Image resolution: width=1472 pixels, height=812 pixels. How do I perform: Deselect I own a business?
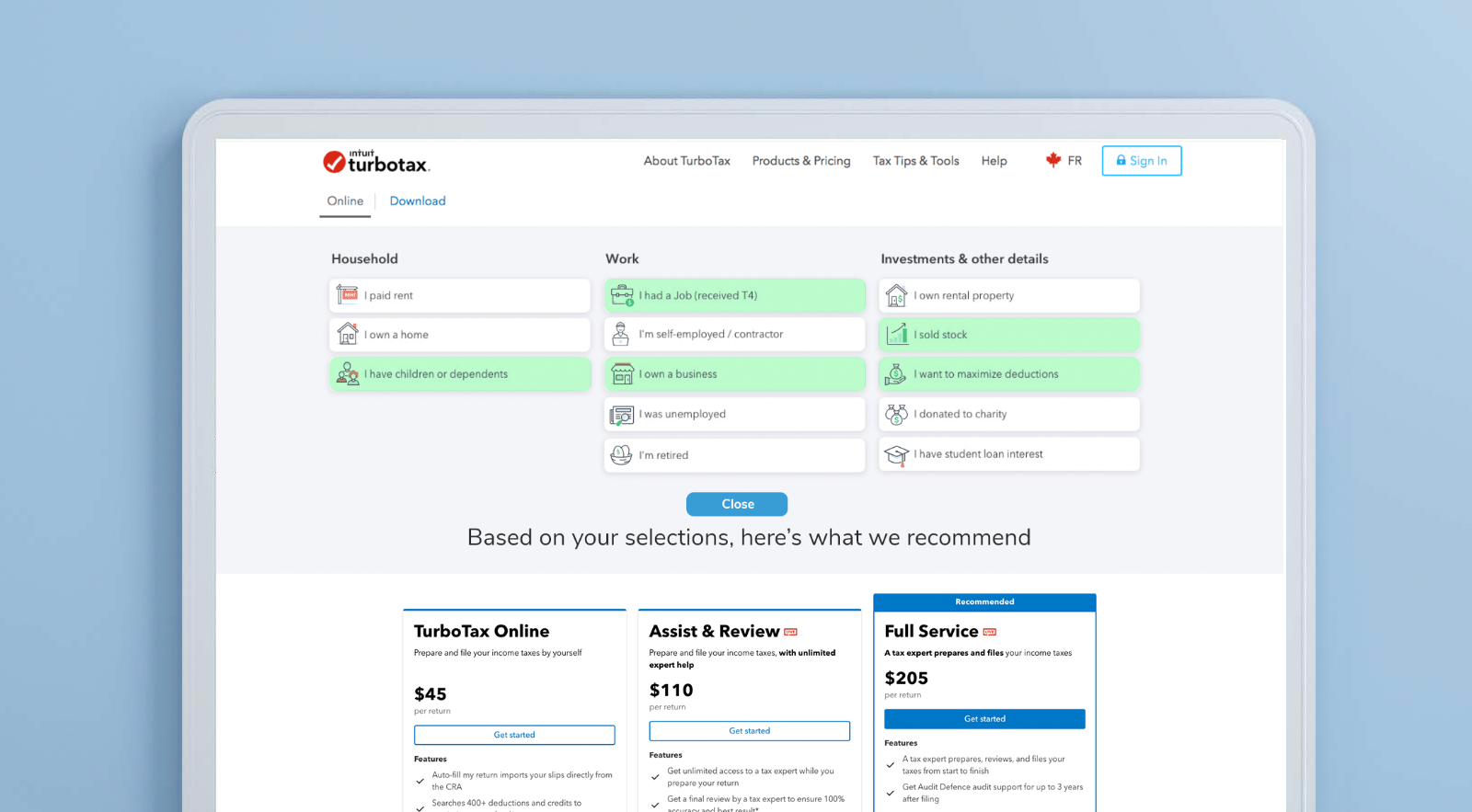click(735, 374)
